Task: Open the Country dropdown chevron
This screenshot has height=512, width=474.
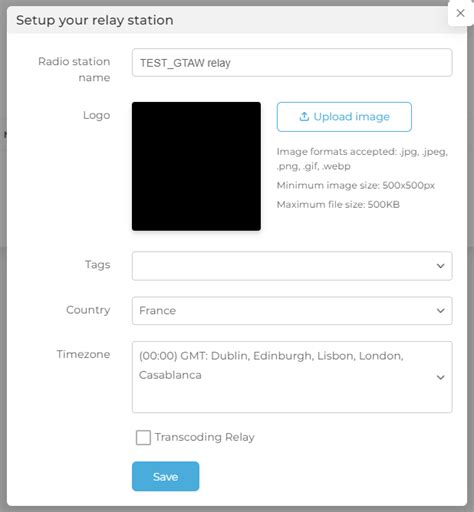Action: 441,311
